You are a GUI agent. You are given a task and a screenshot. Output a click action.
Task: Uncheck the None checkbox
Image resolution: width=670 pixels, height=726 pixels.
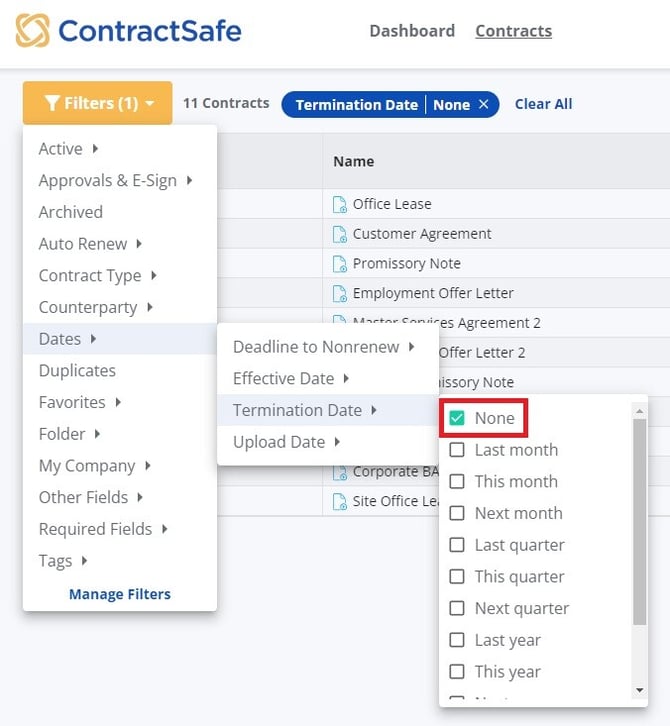pyautogui.click(x=457, y=418)
